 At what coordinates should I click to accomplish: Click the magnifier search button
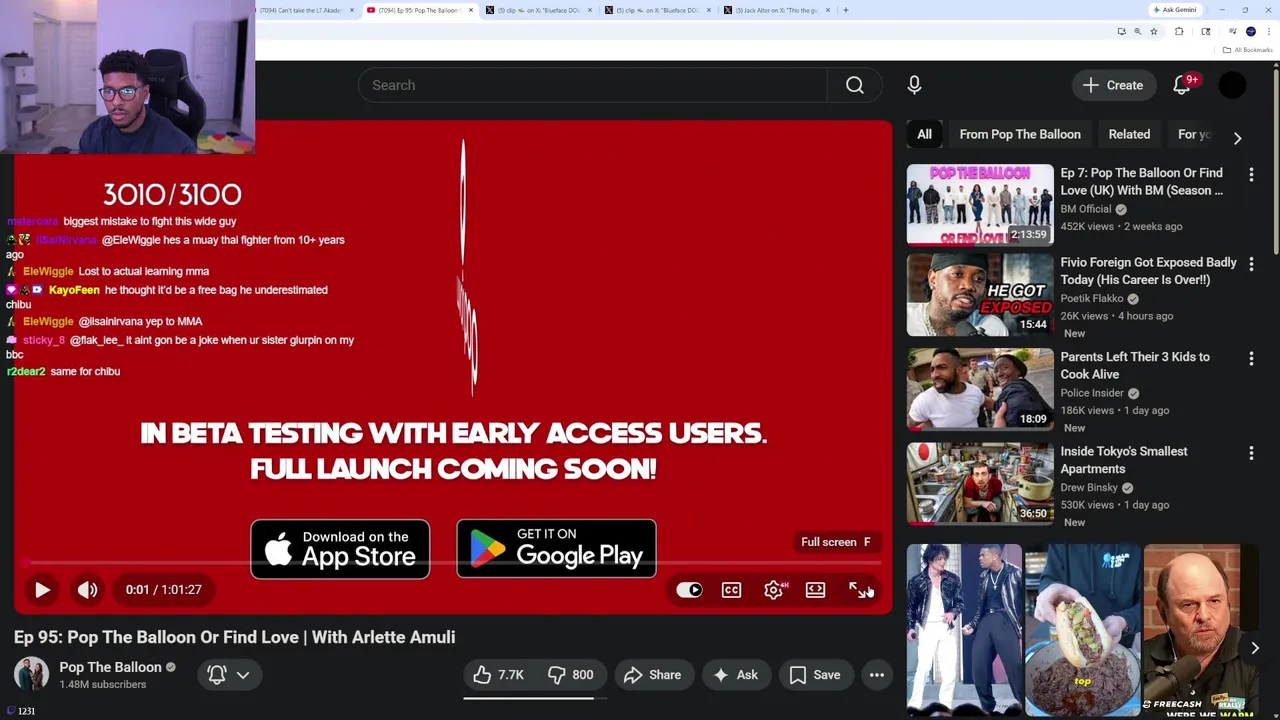(x=855, y=85)
